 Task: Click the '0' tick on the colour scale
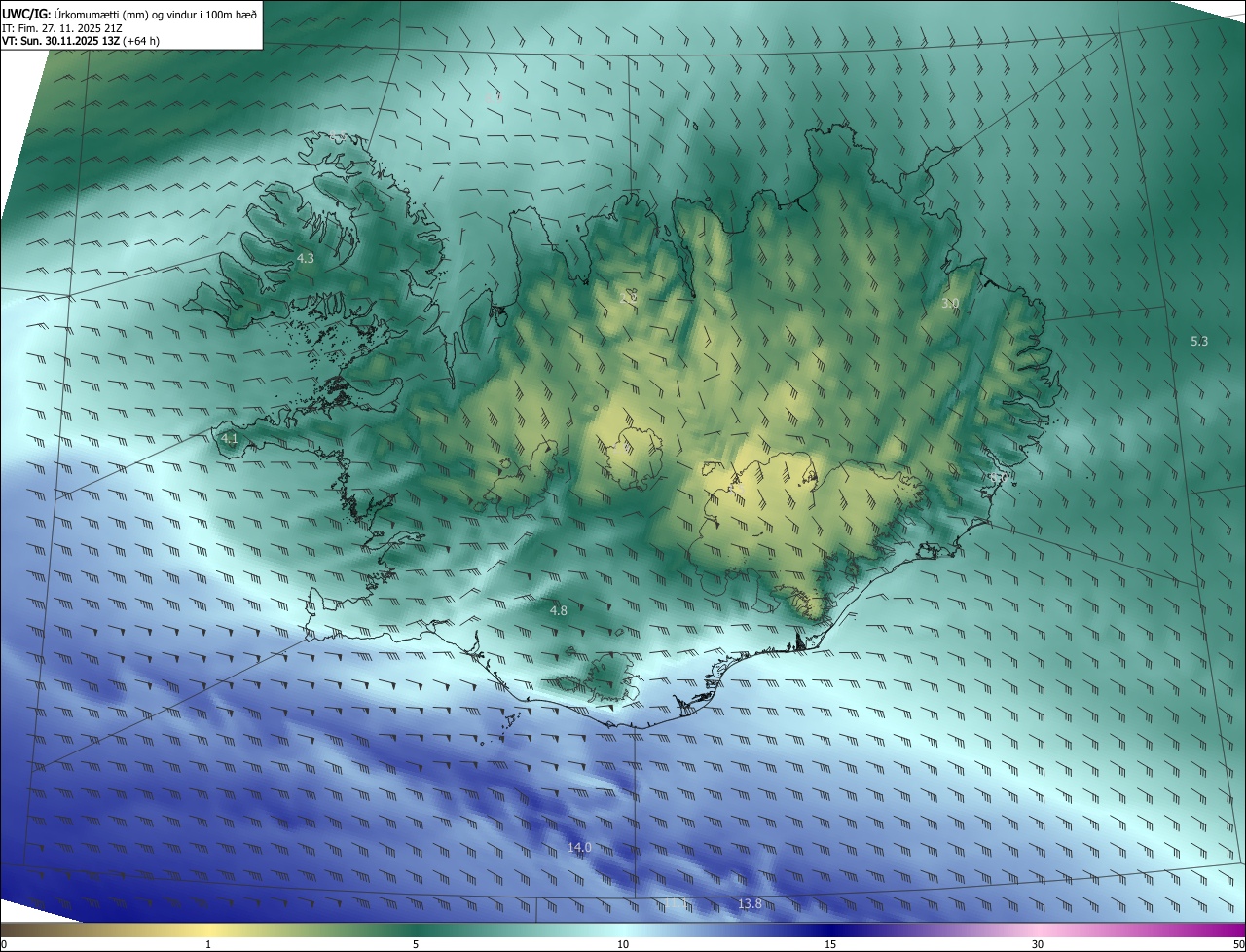[4, 944]
